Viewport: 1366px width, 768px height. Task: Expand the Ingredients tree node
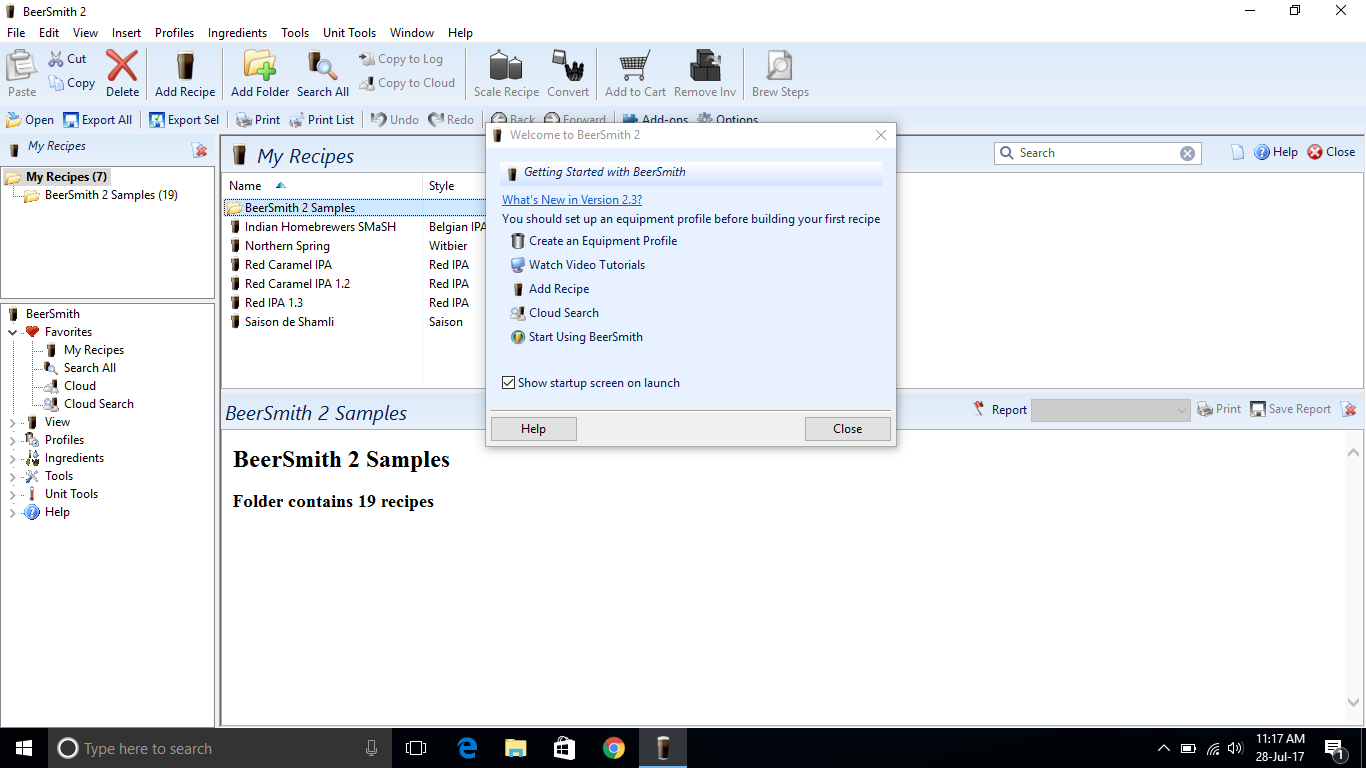(13, 458)
